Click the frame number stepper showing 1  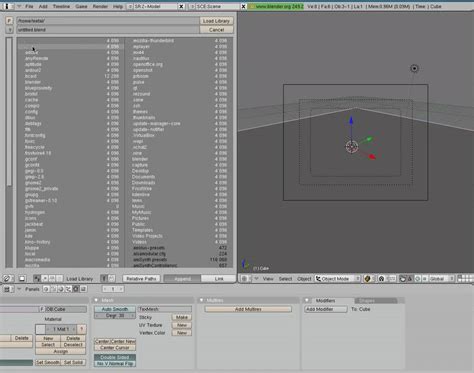(x=113, y=289)
